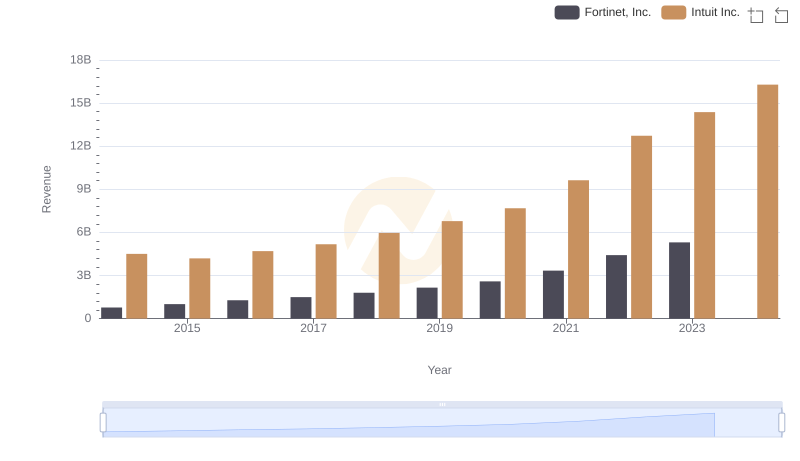Click the 0 y-axis label
Screen dimensions: 800x461
coord(88,318)
